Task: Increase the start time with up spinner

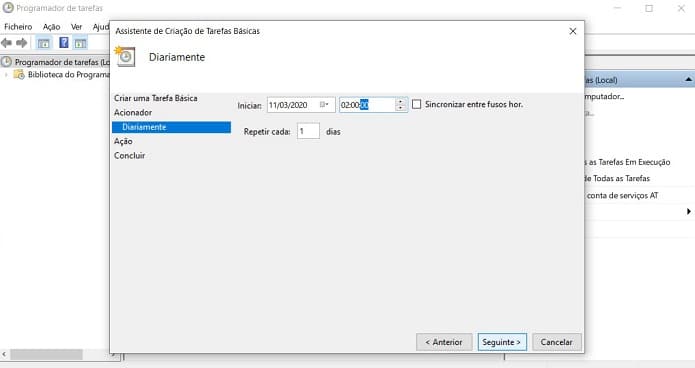Action: pyautogui.click(x=400, y=102)
